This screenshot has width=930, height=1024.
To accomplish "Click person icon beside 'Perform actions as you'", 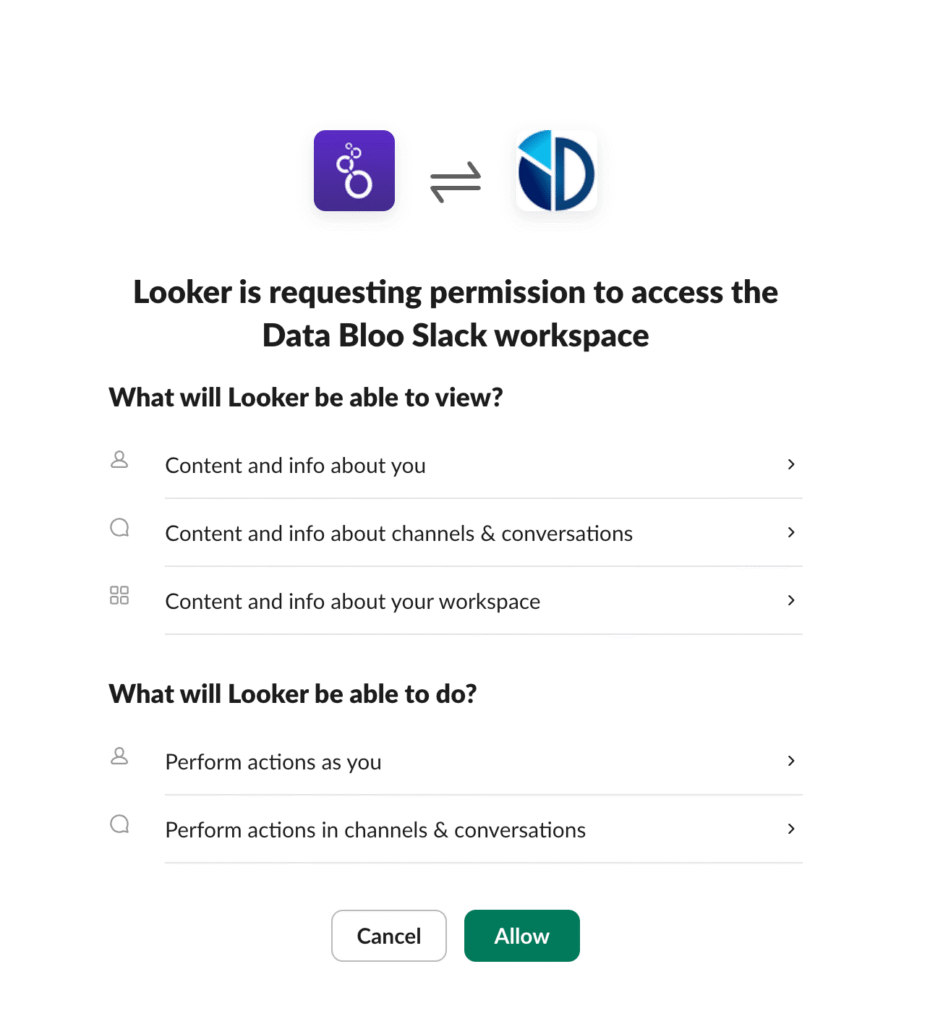I will 120,756.
